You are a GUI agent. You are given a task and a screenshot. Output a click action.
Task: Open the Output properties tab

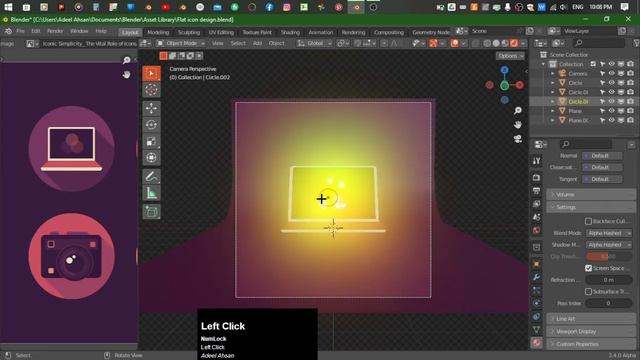[x=536, y=191]
